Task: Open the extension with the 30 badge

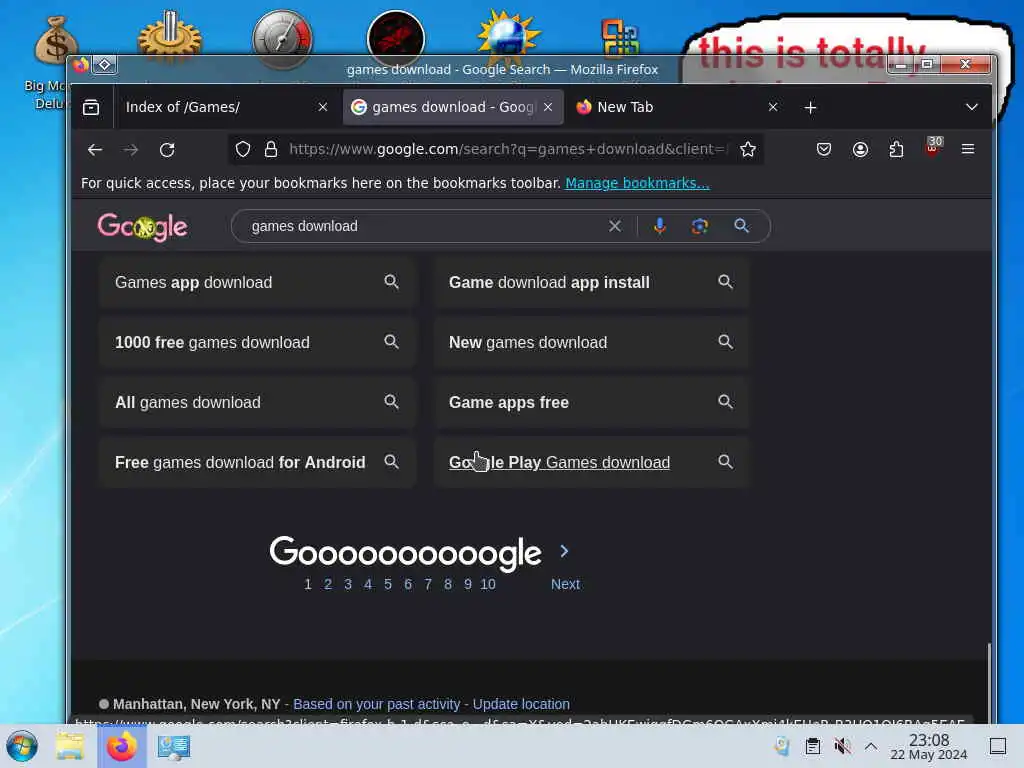Action: 933,147
